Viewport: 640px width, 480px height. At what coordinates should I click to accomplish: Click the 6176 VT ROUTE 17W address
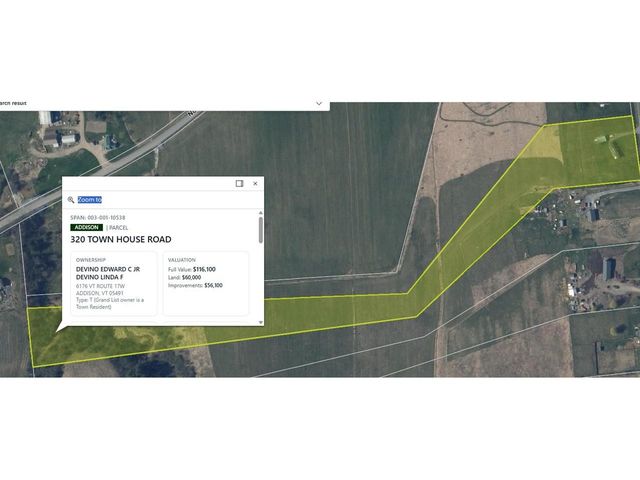pyautogui.click(x=100, y=286)
